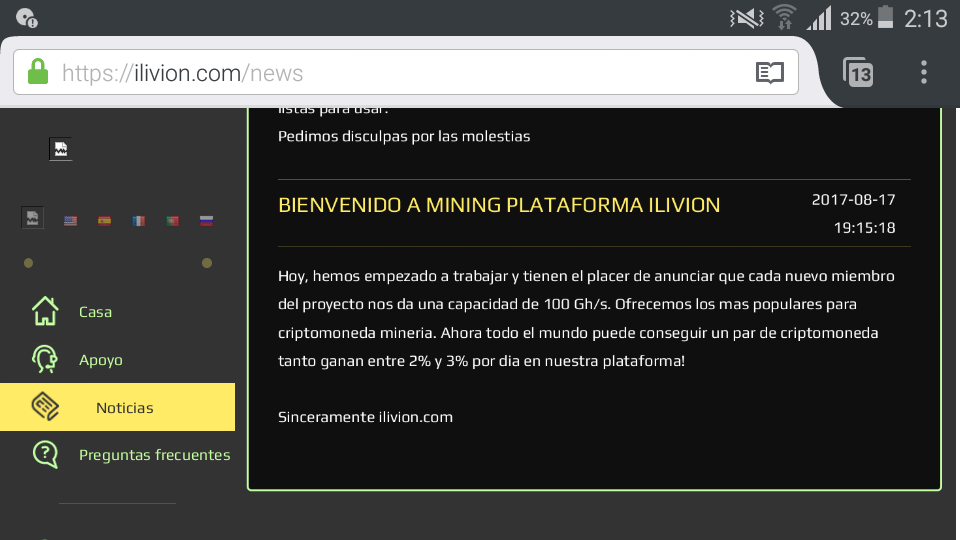Pick the Portugal flag language

(173, 221)
